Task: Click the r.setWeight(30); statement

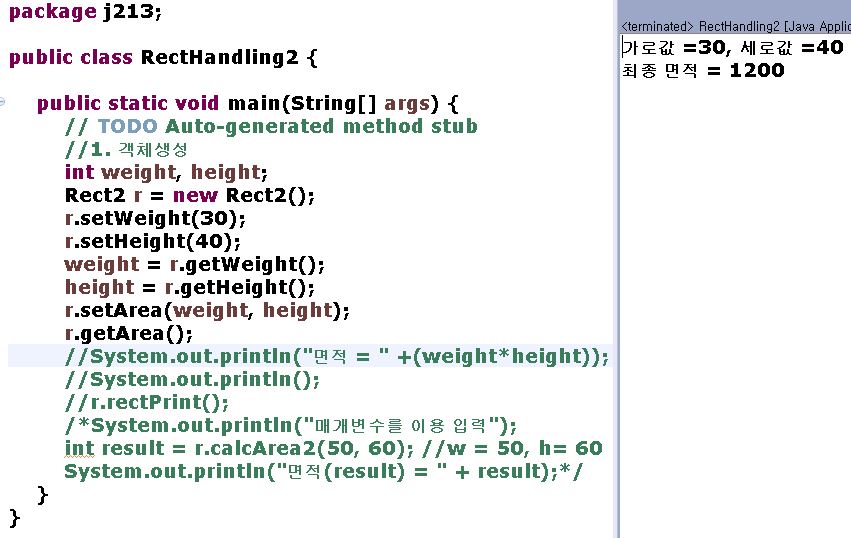Action: 155,219
